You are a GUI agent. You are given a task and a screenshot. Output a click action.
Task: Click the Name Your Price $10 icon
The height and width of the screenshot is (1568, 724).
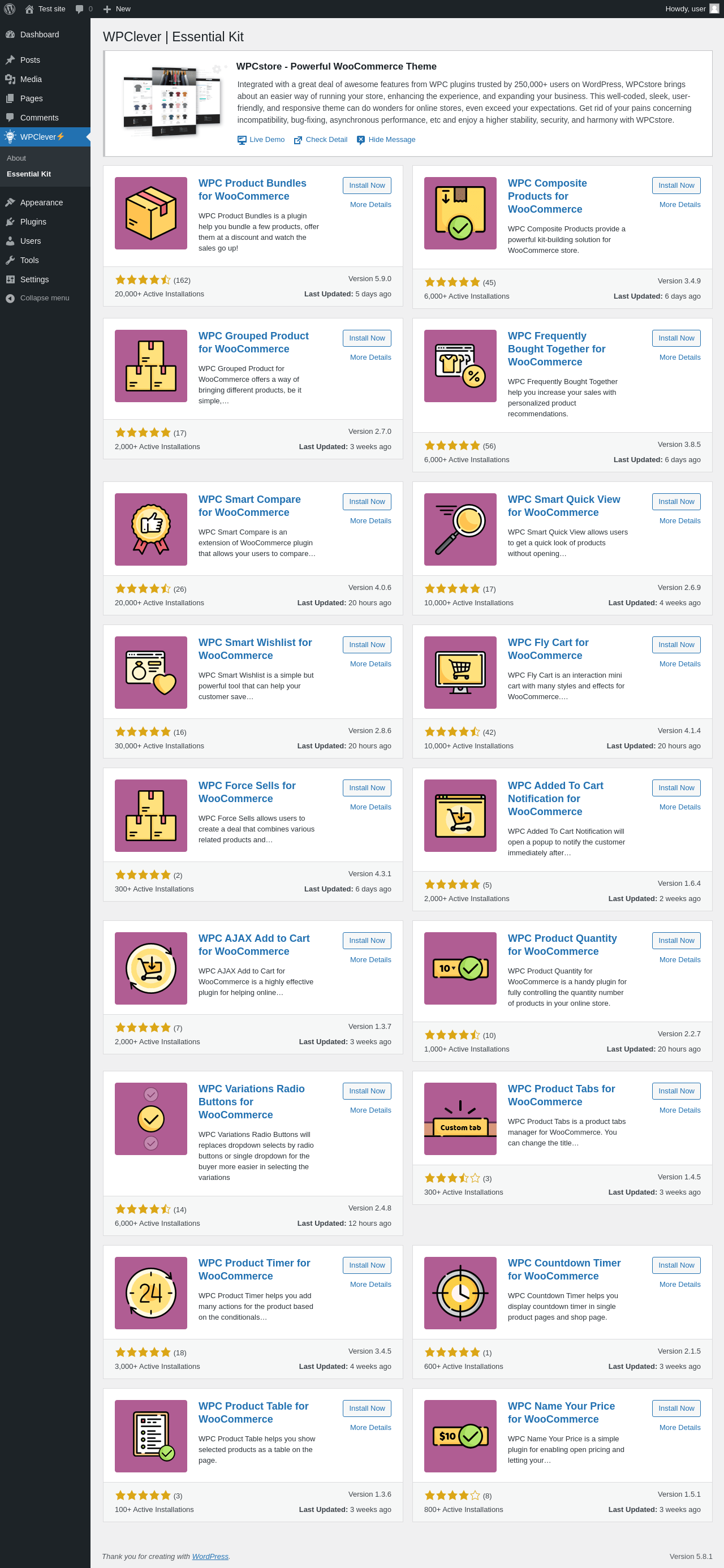460,1435
